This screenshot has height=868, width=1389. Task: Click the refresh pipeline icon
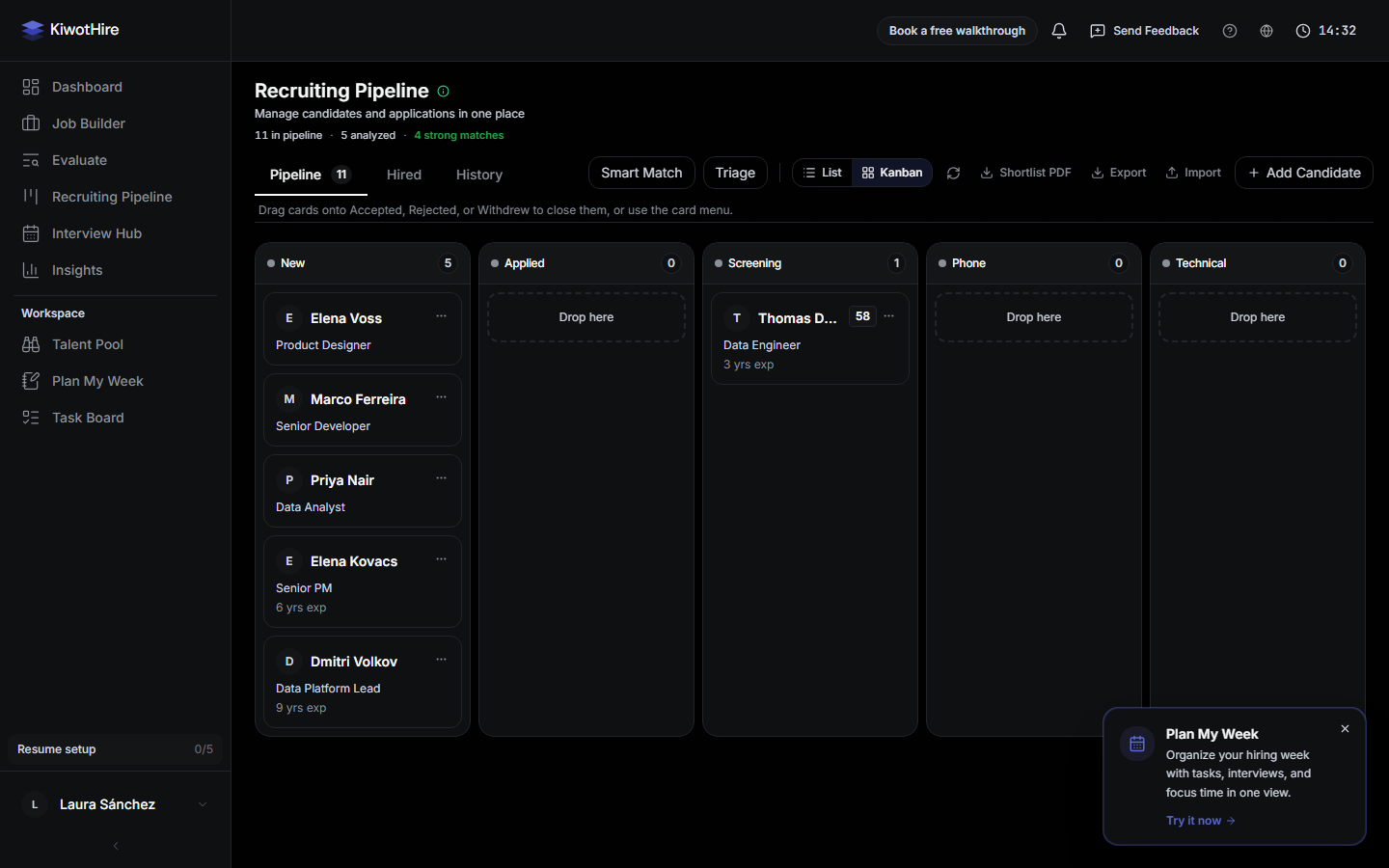click(953, 173)
